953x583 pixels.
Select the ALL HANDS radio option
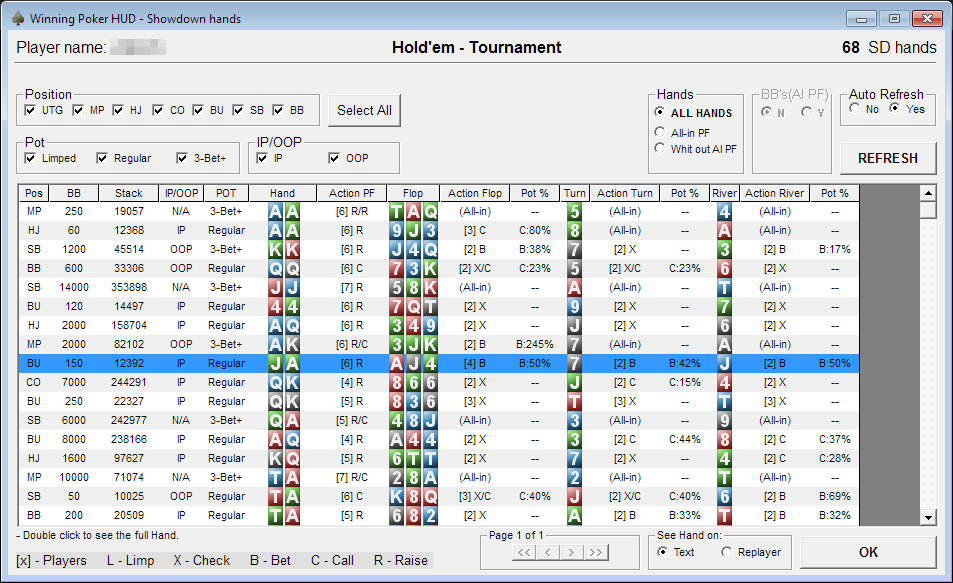pyautogui.click(x=659, y=112)
